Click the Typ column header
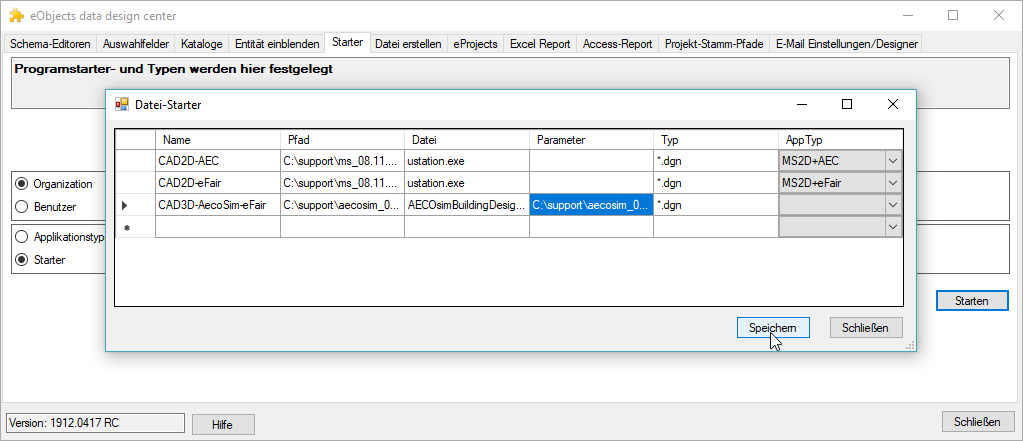Screen dimensions: 1023x441 716,140
